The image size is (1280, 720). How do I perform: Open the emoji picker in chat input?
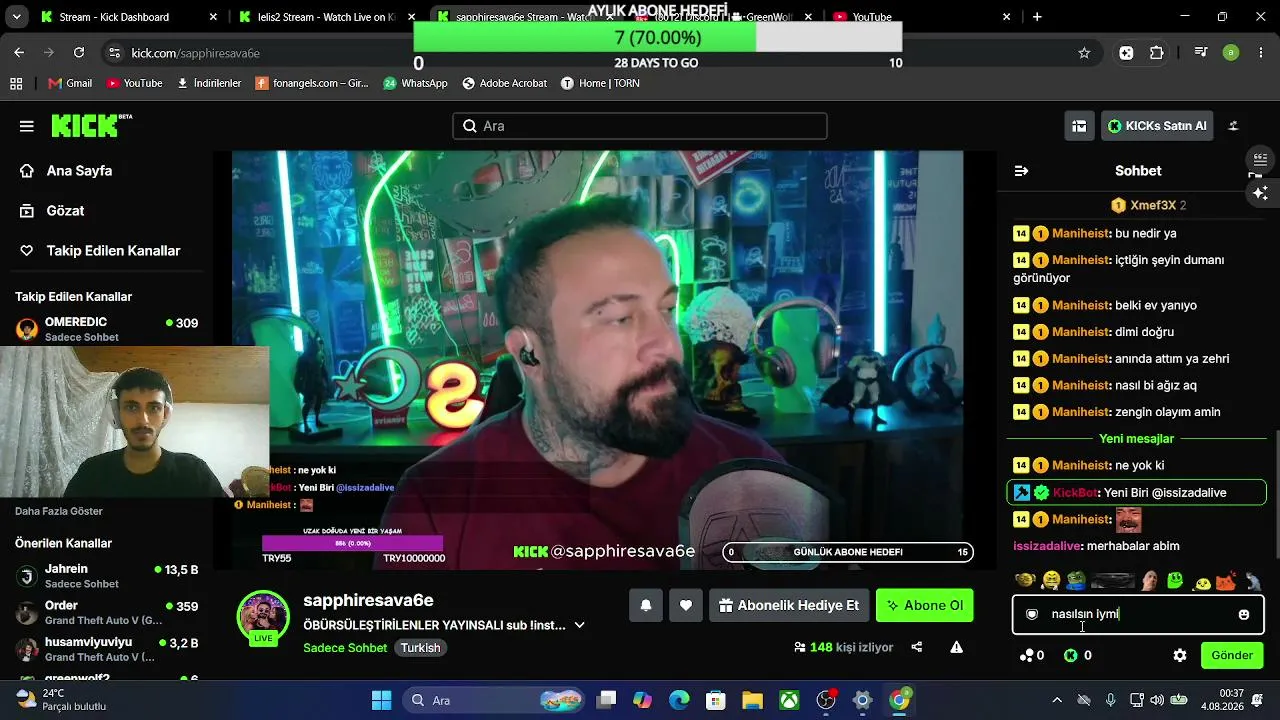pos(1244,614)
